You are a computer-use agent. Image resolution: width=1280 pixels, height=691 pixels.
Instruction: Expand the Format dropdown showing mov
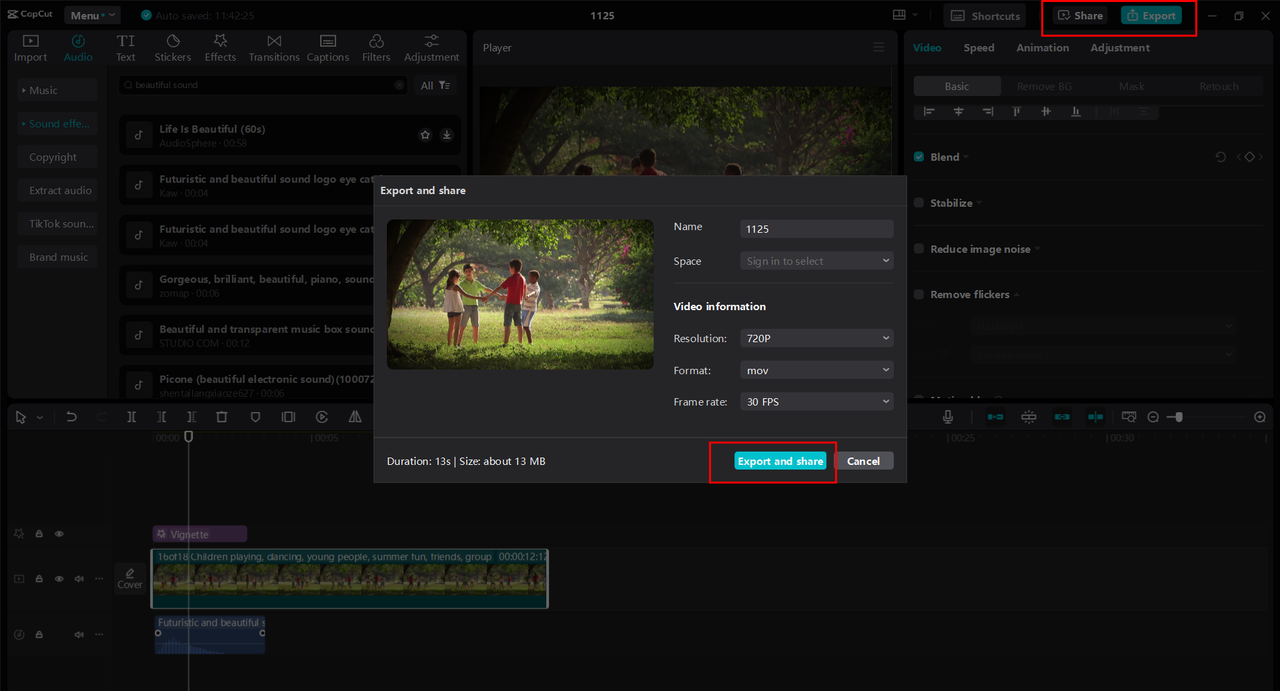816,370
